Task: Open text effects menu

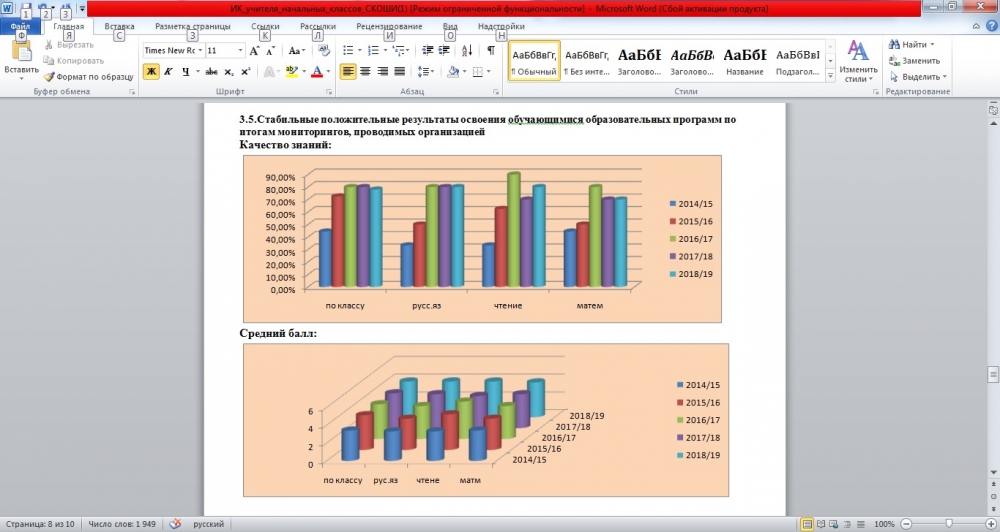Action: point(270,71)
